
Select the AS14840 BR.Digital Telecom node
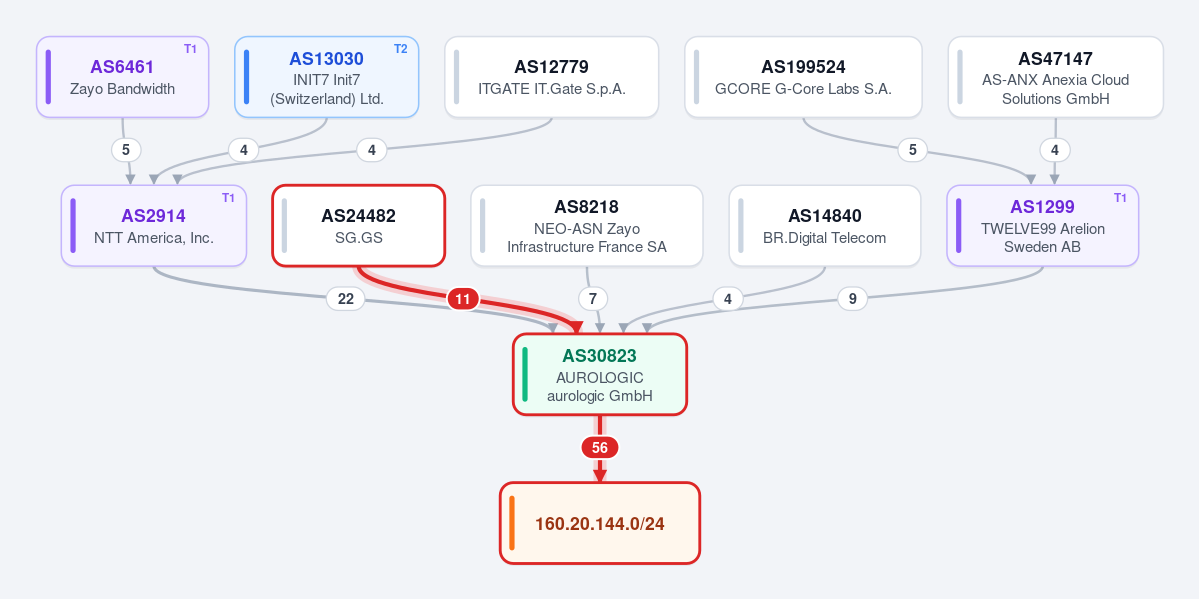tap(824, 226)
